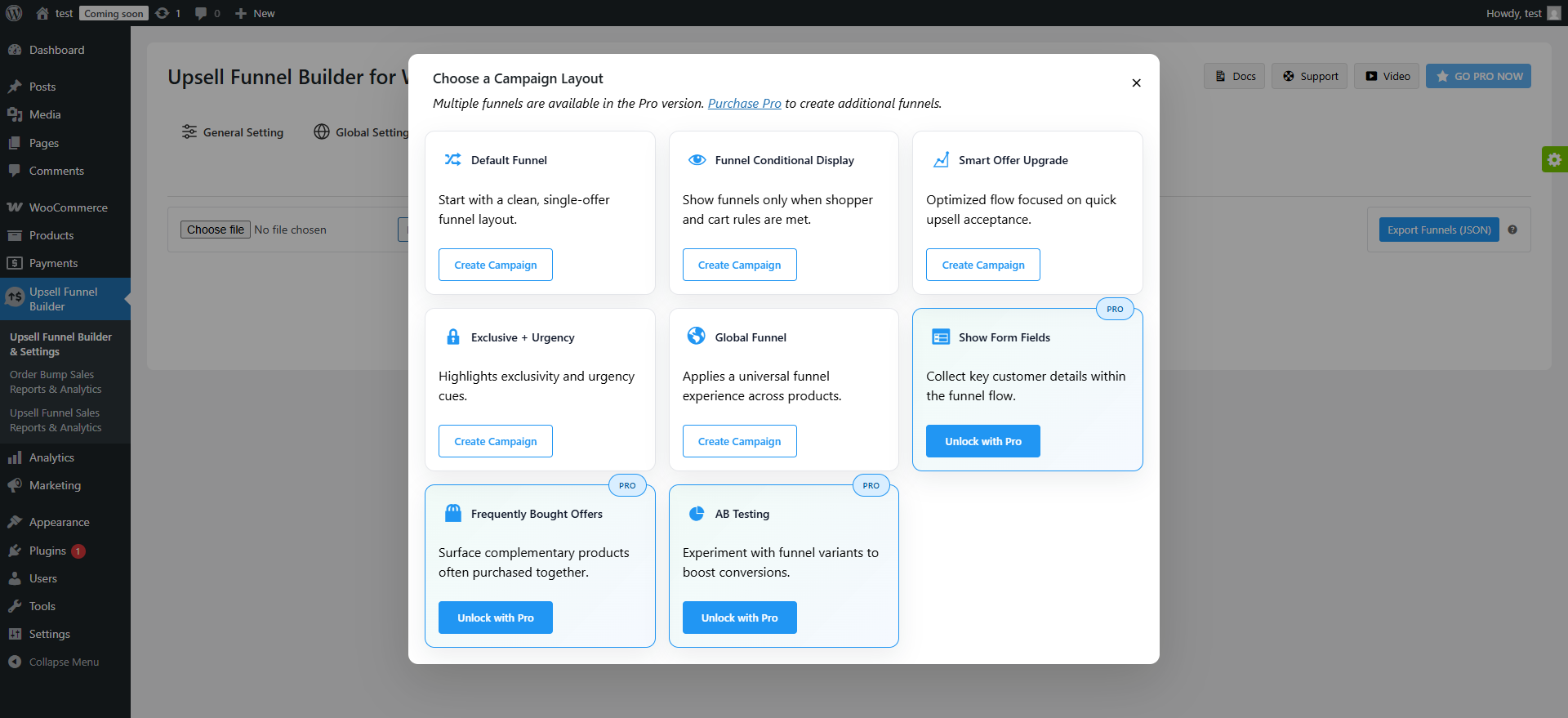Click the AB Testing pie chart icon
Image resolution: width=1568 pixels, height=718 pixels.
(697, 513)
